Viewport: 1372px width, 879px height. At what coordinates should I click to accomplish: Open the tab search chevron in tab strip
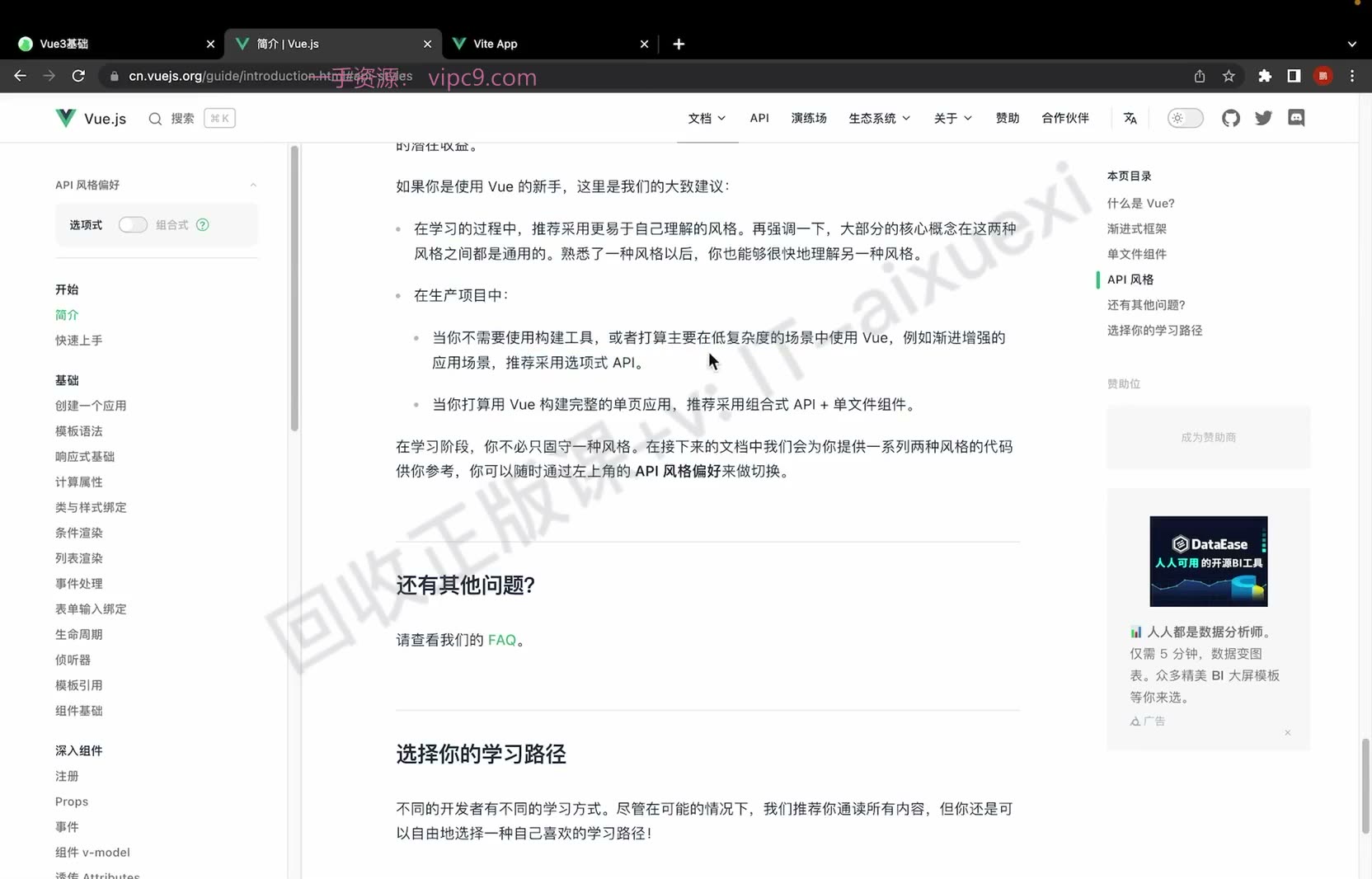point(1351,44)
